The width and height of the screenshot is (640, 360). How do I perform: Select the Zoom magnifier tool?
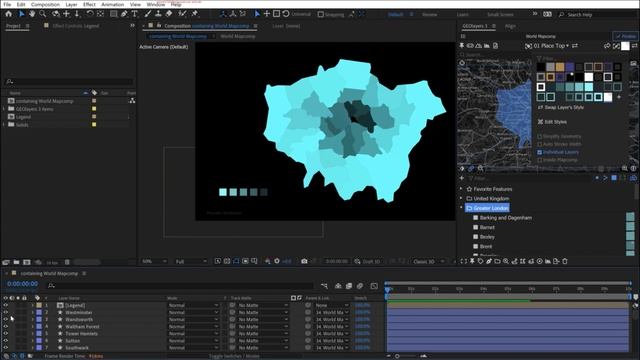tap(42, 14)
